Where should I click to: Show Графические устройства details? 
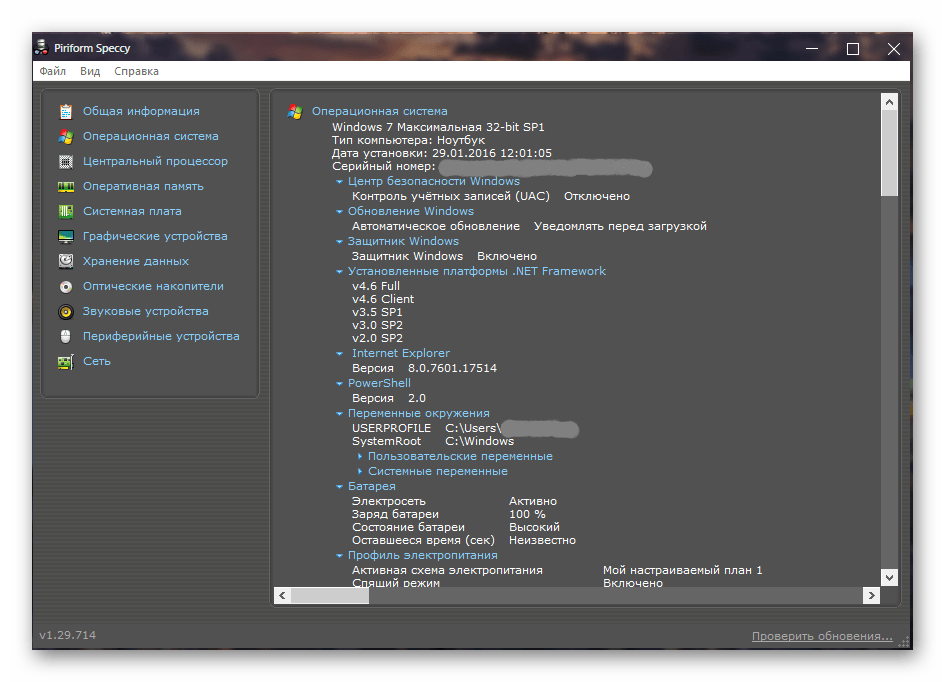[155, 237]
